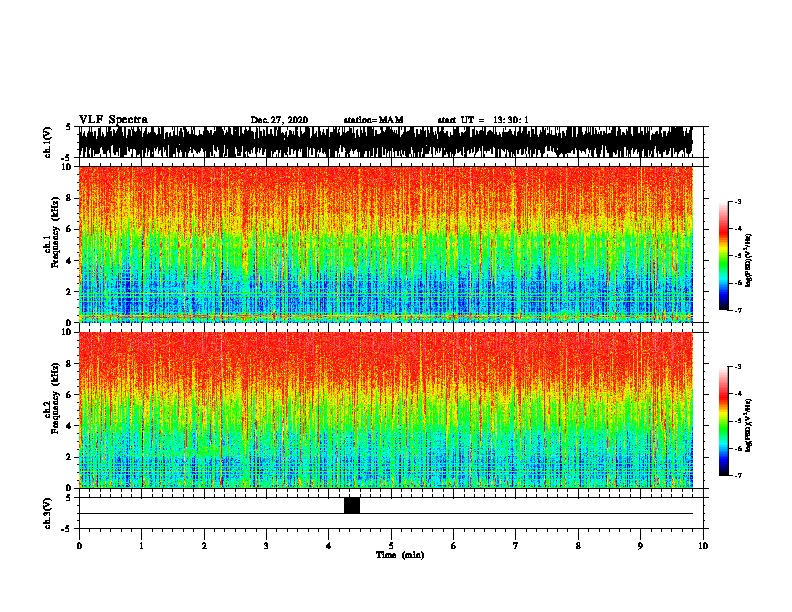Select the "start UT = 13:30: 1" text
Screen dimensions: 792x612
(x=483, y=120)
